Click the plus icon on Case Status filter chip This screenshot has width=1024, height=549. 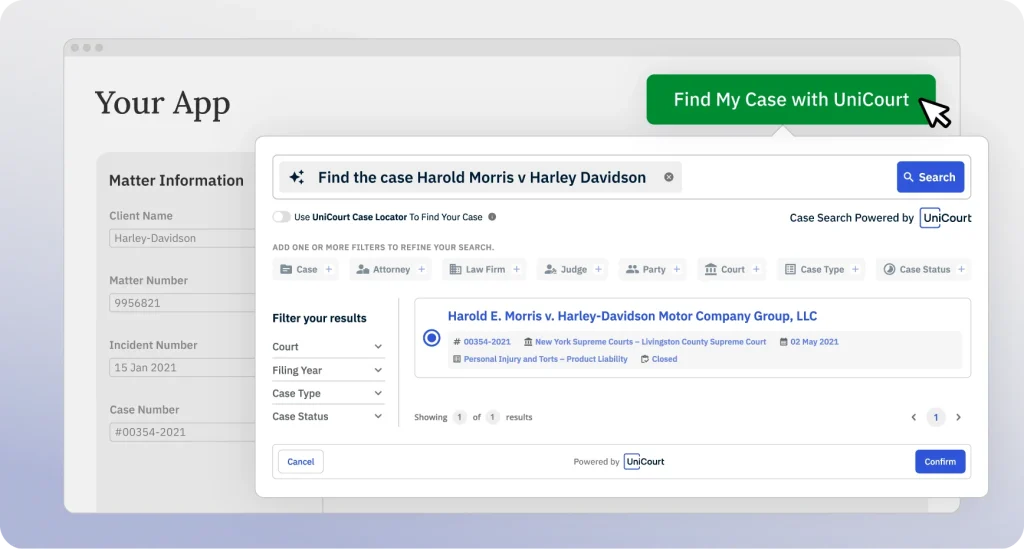point(961,269)
